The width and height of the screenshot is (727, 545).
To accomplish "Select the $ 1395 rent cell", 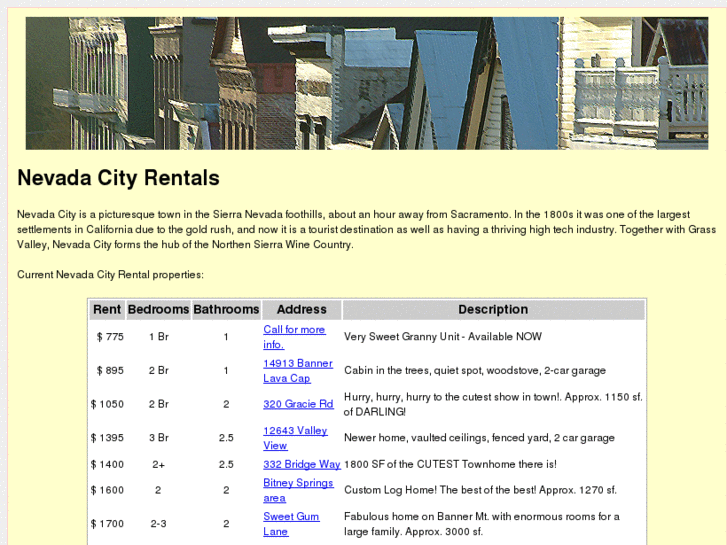I will pyautogui.click(x=107, y=438).
